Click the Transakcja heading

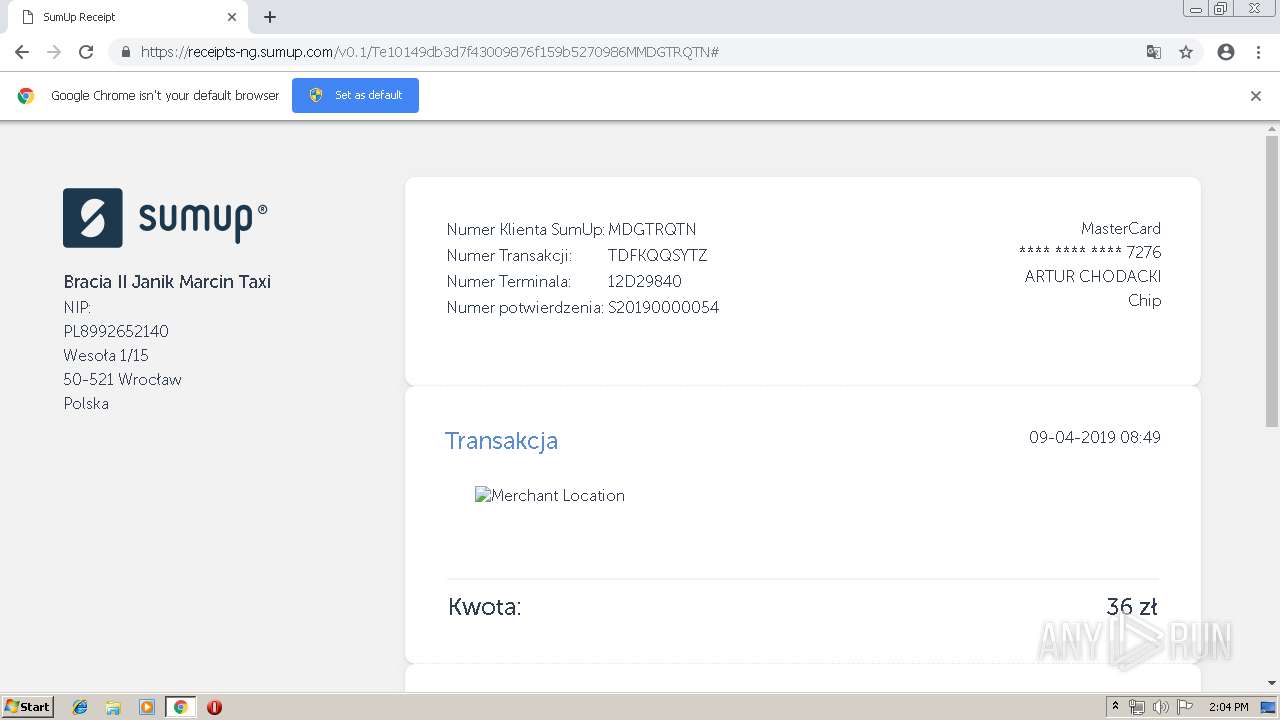point(501,441)
